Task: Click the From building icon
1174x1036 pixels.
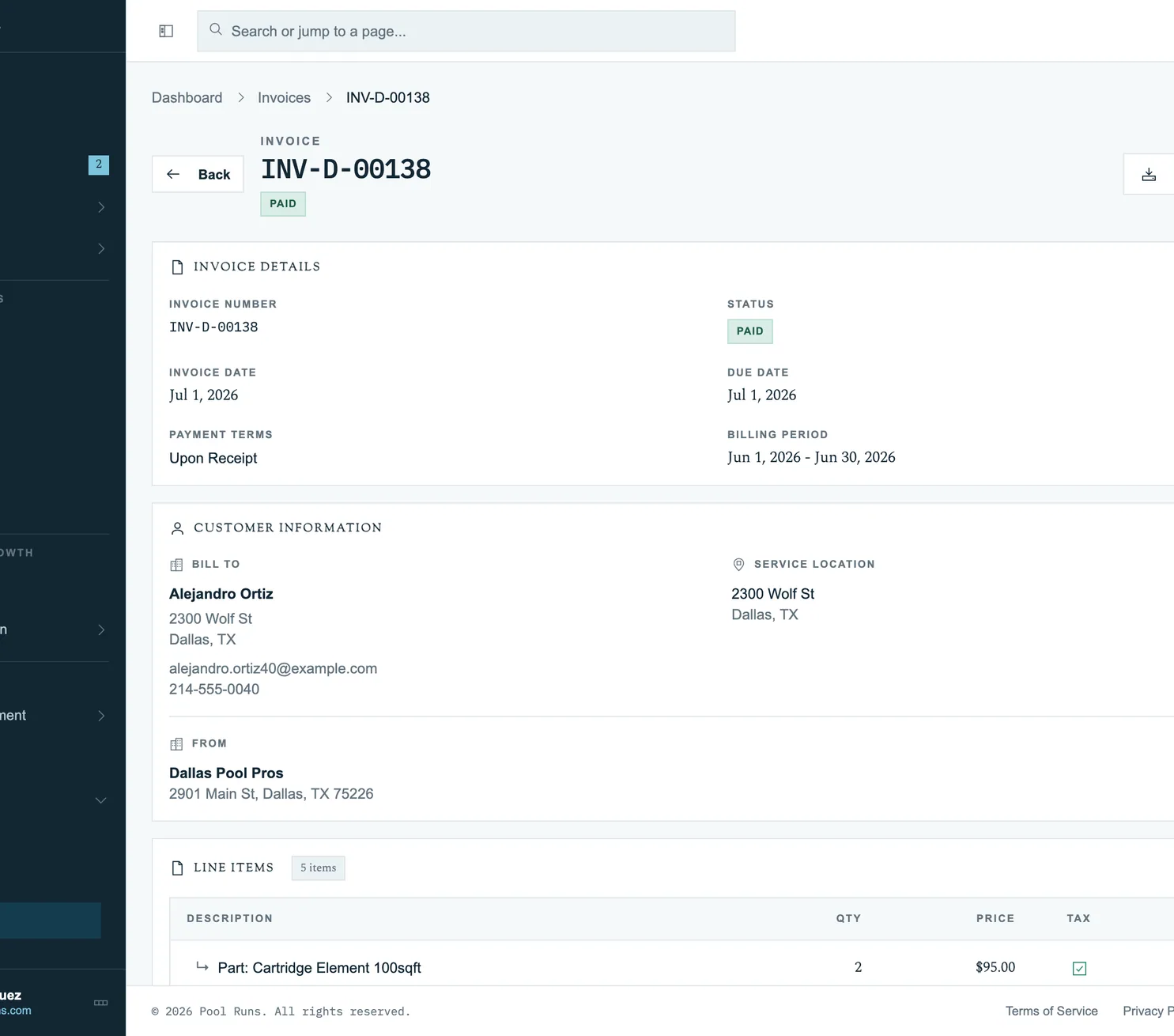Action: pos(176,744)
